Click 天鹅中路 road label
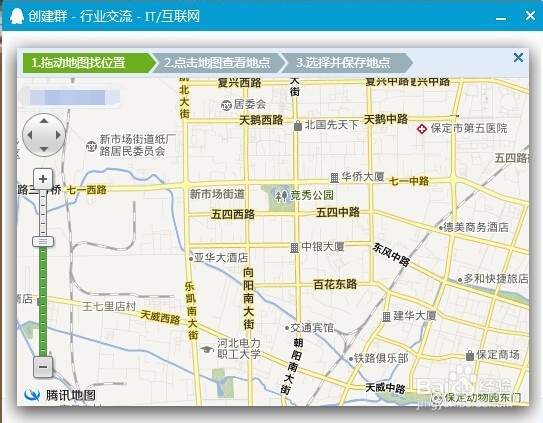 tap(386, 119)
